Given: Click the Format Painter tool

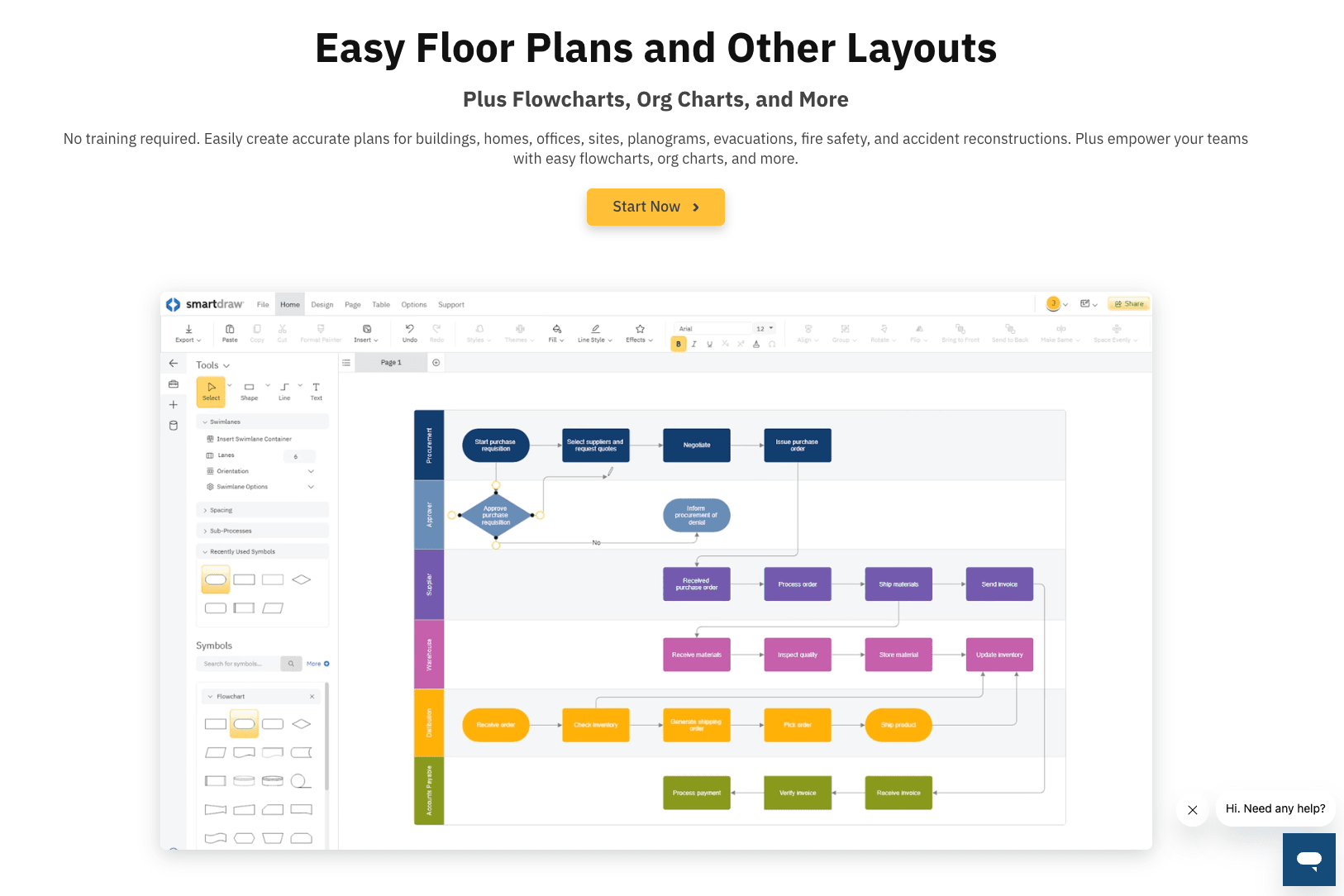Looking at the screenshot, I should point(321,334).
